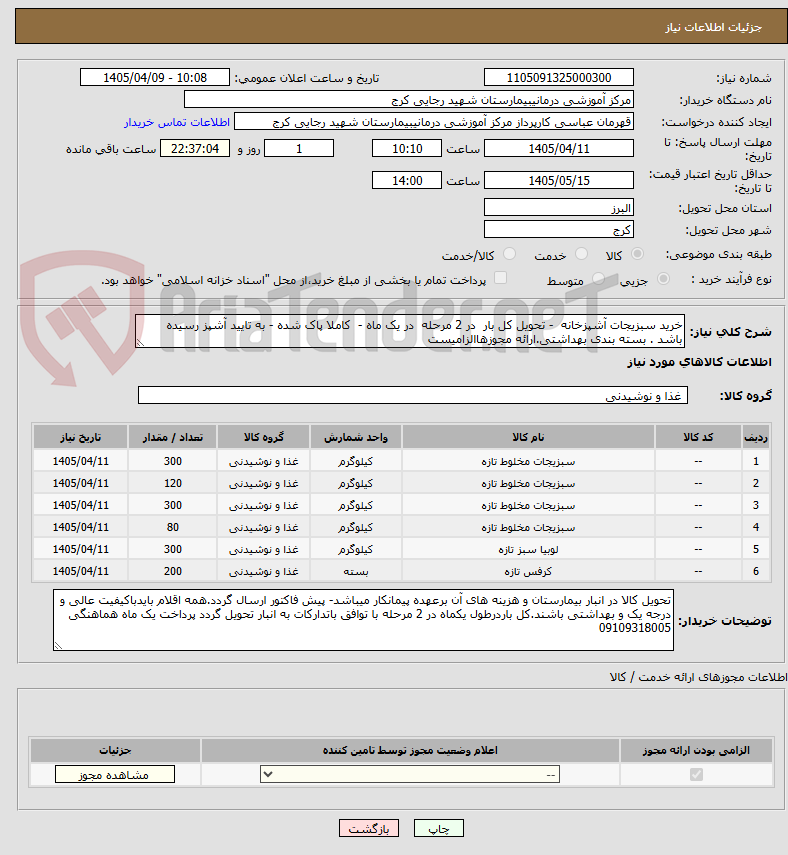Click the شماره نیاز number field
The height and width of the screenshot is (855, 788).
559,77
